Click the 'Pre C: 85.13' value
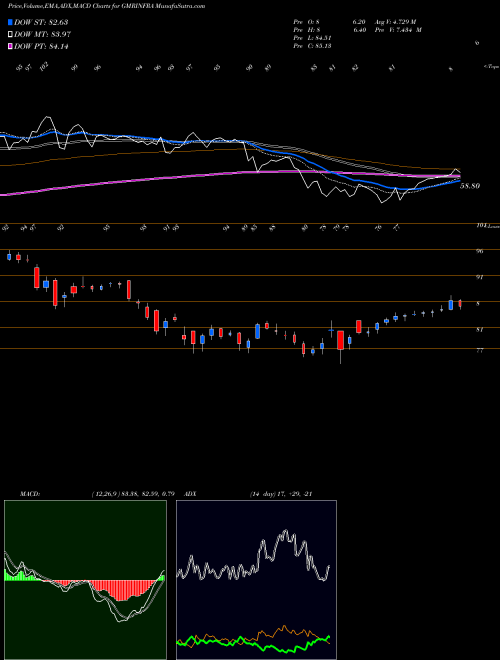Image resolution: width=500 pixels, height=660 pixels. (x=312, y=46)
